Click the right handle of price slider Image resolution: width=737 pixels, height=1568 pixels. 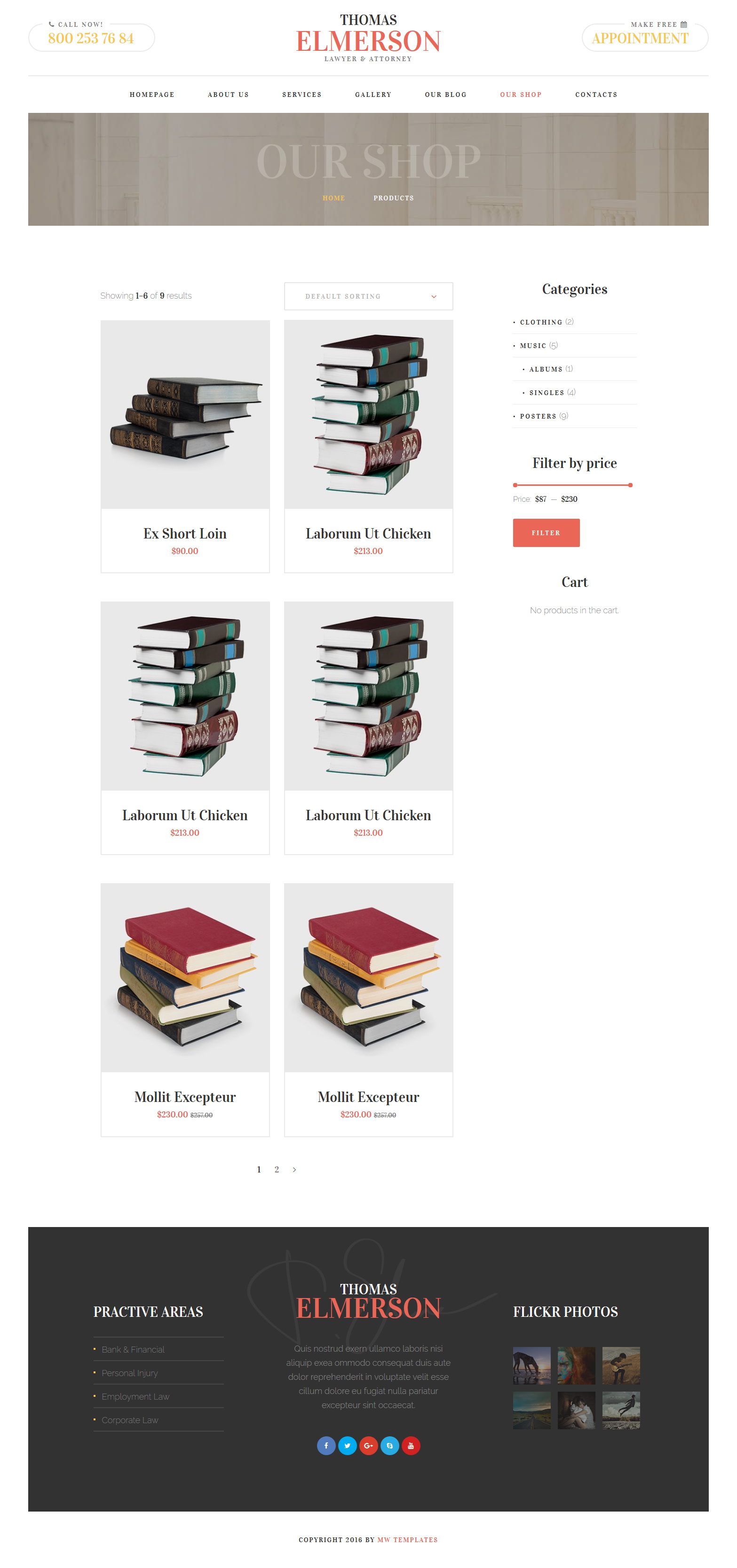point(630,485)
